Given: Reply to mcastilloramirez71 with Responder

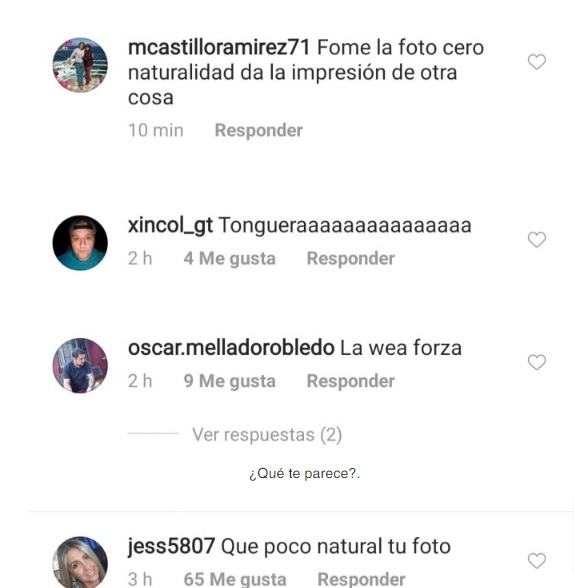Looking at the screenshot, I should 259,130.
